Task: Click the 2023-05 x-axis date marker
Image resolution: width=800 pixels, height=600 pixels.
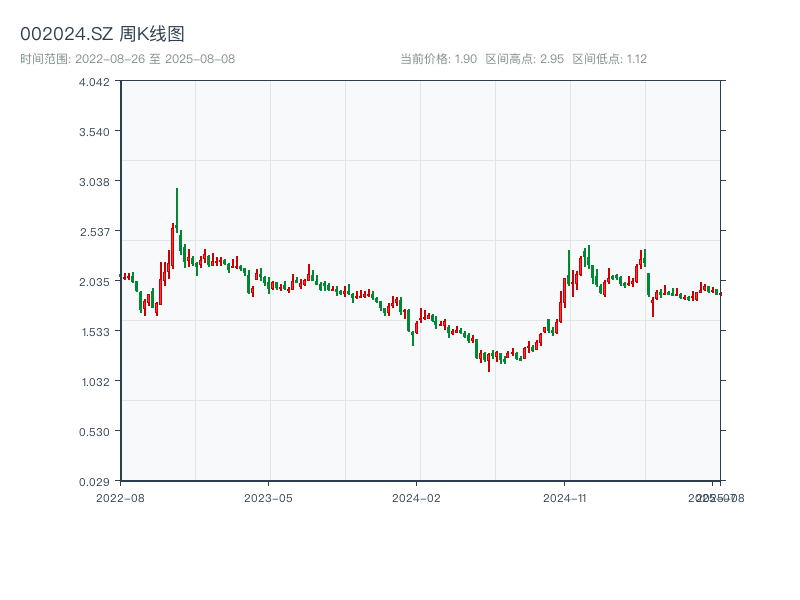Action: (268, 497)
